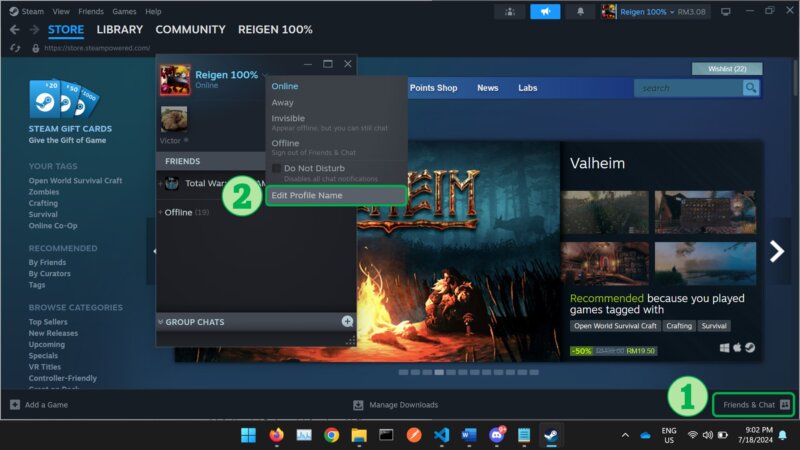This screenshot has width=800, height=450.
Task: Create a new group chat with plus icon
Action: tap(347, 321)
